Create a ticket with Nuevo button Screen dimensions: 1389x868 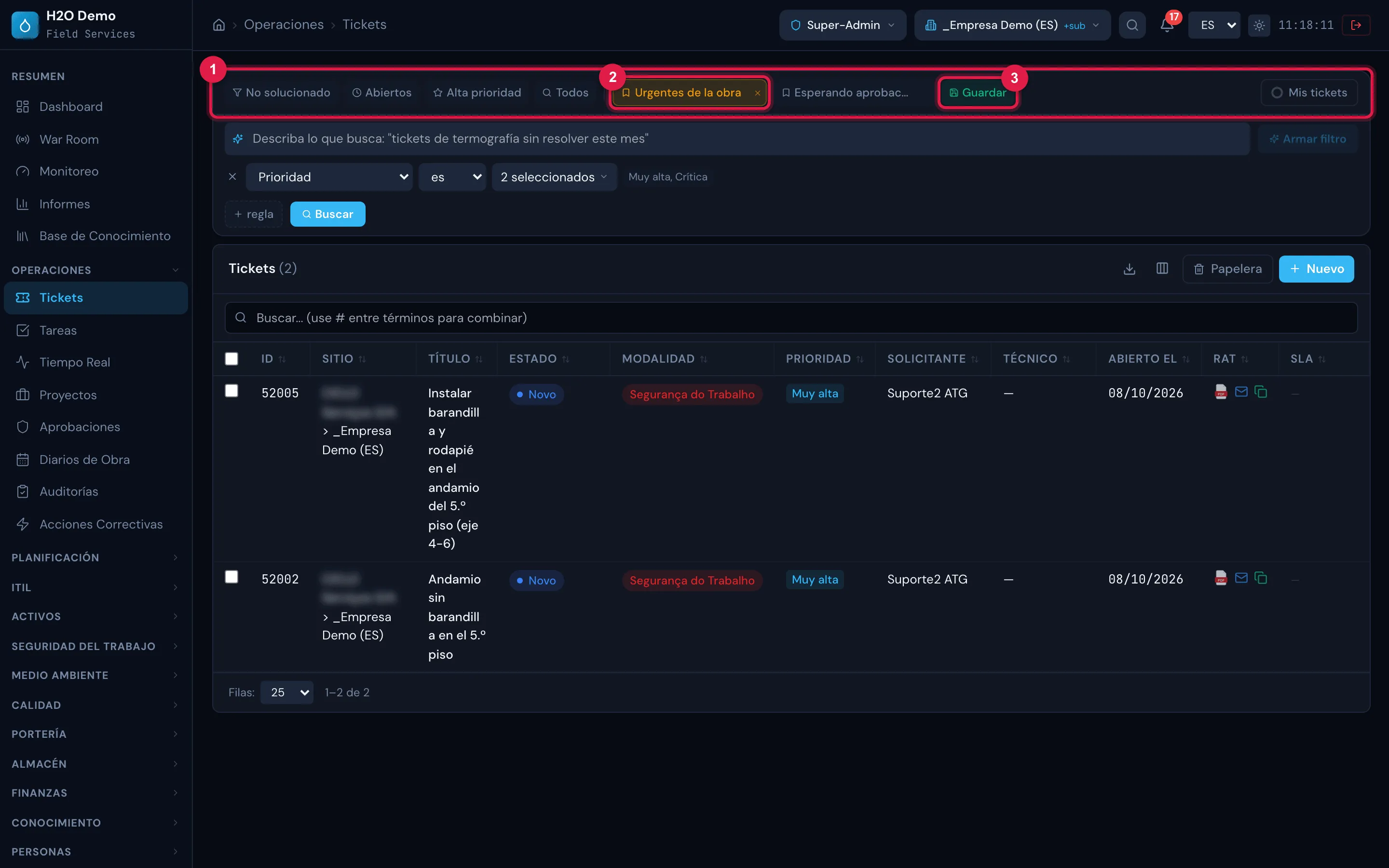1316,269
